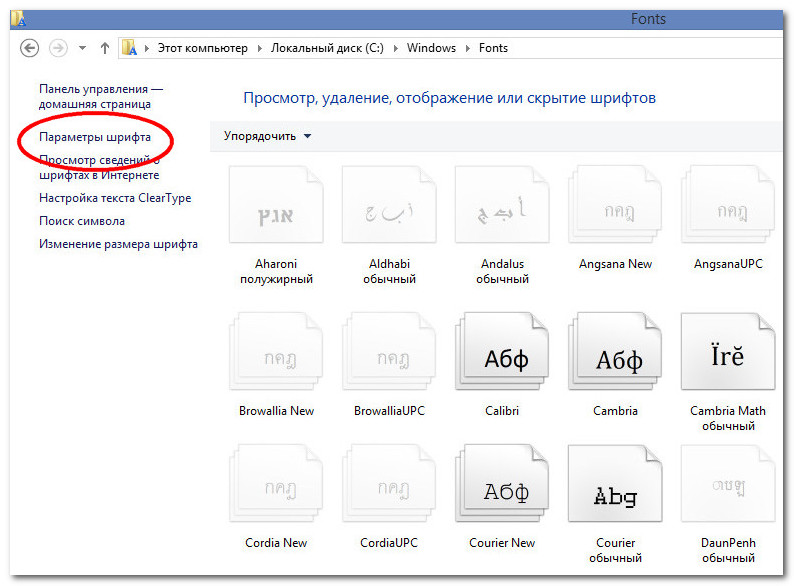This screenshot has height=586, width=794.
Task: Go up one folder level arrow
Action: (105, 48)
